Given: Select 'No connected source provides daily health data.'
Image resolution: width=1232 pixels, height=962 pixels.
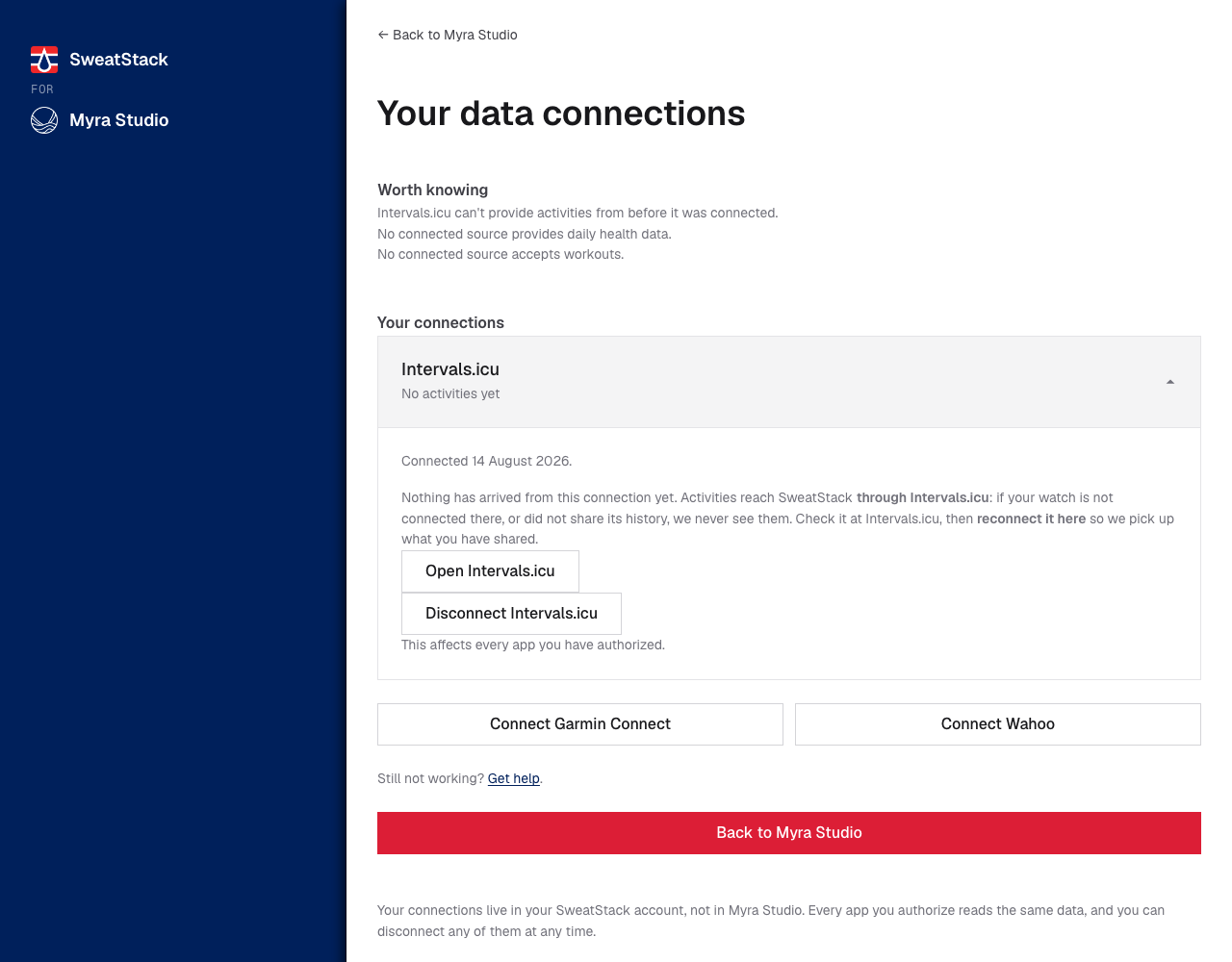Looking at the screenshot, I should click(525, 234).
